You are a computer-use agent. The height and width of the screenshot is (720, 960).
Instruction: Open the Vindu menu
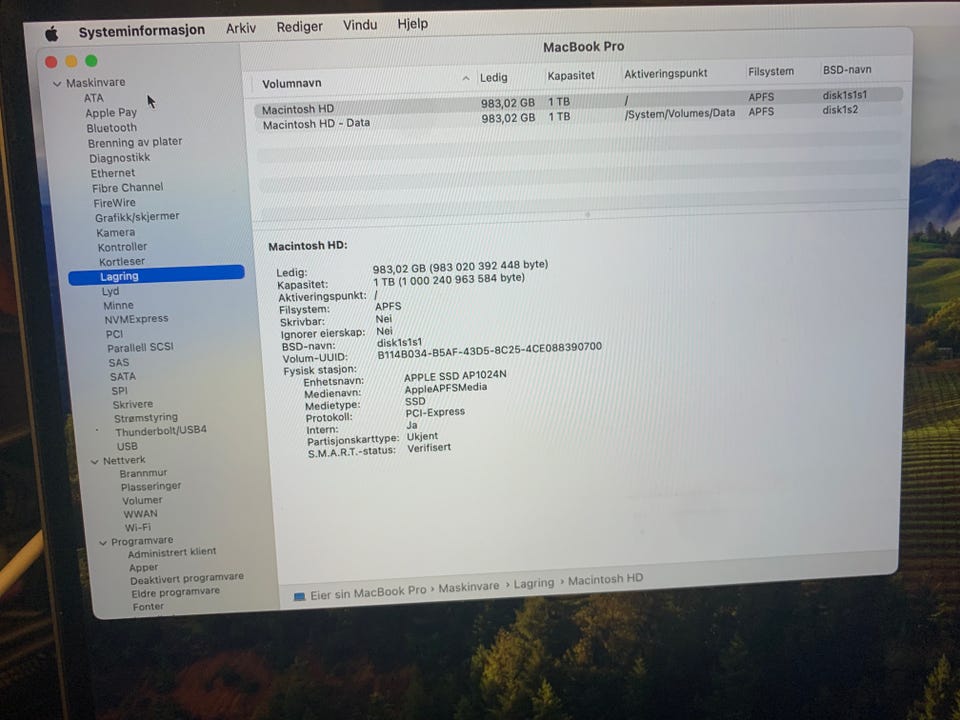[359, 25]
